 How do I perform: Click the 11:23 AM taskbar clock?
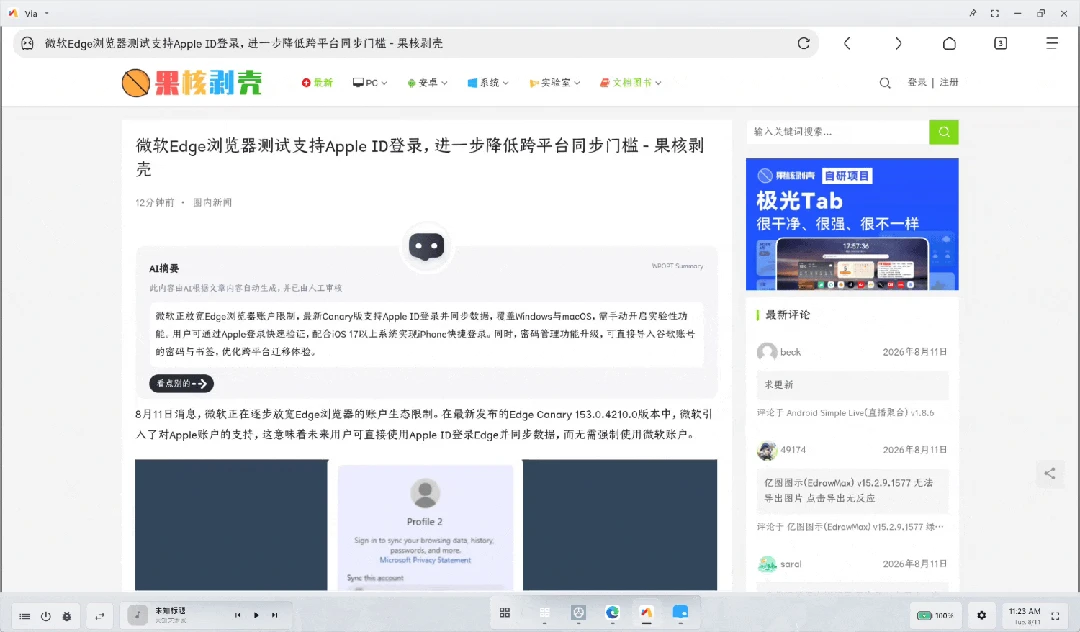[x=1024, y=615]
